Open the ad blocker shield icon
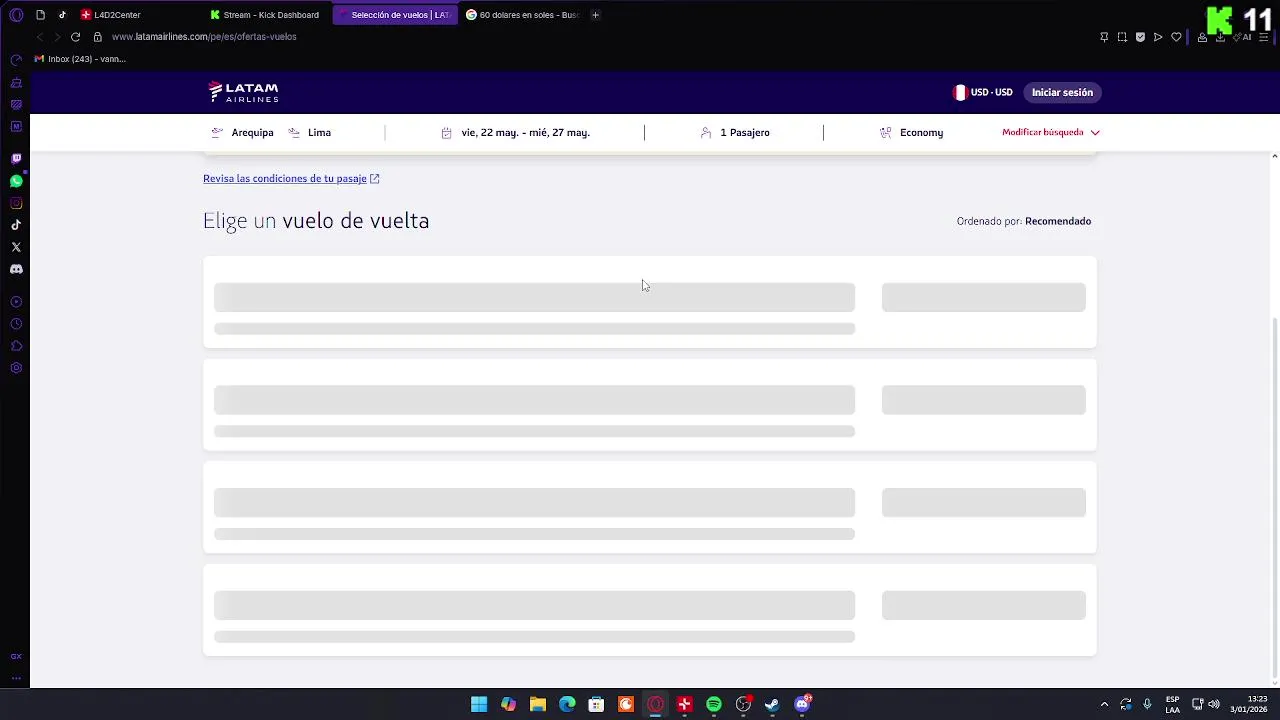1280x720 pixels. (1140, 37)
